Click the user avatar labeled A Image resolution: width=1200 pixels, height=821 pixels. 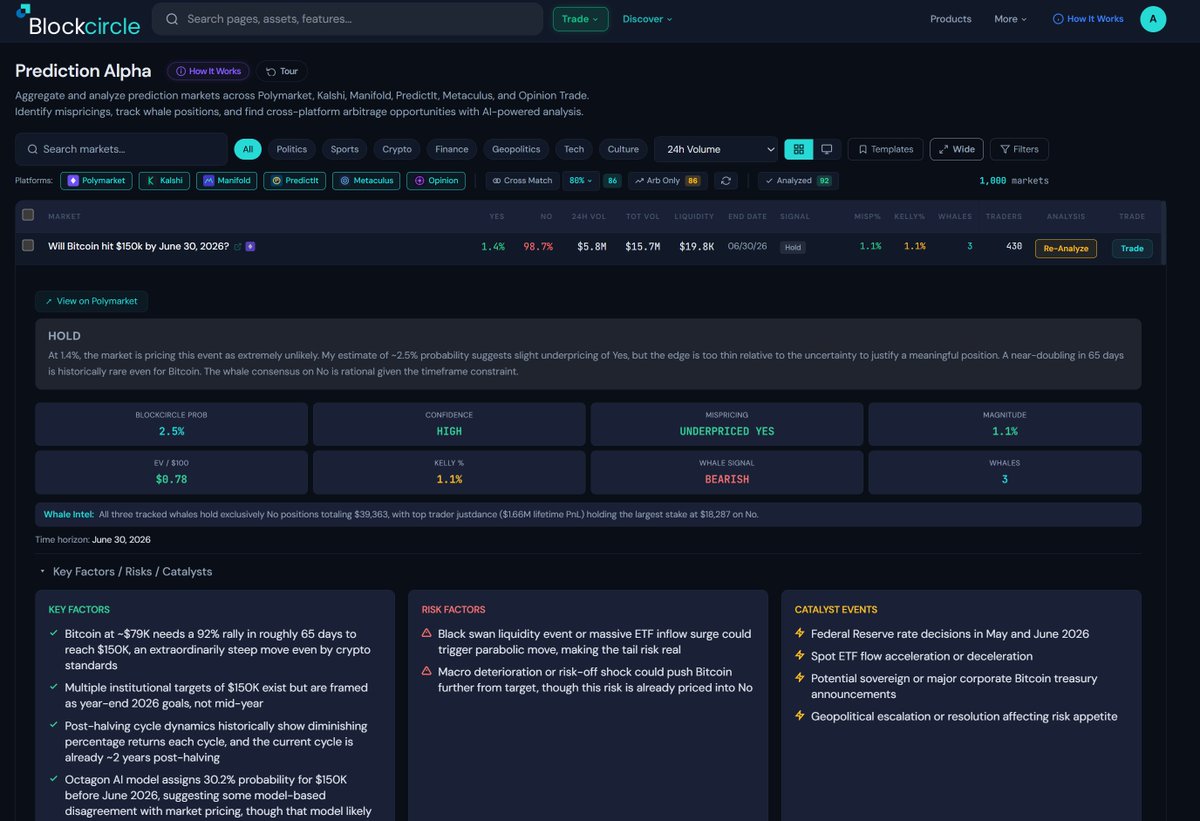1153,19
